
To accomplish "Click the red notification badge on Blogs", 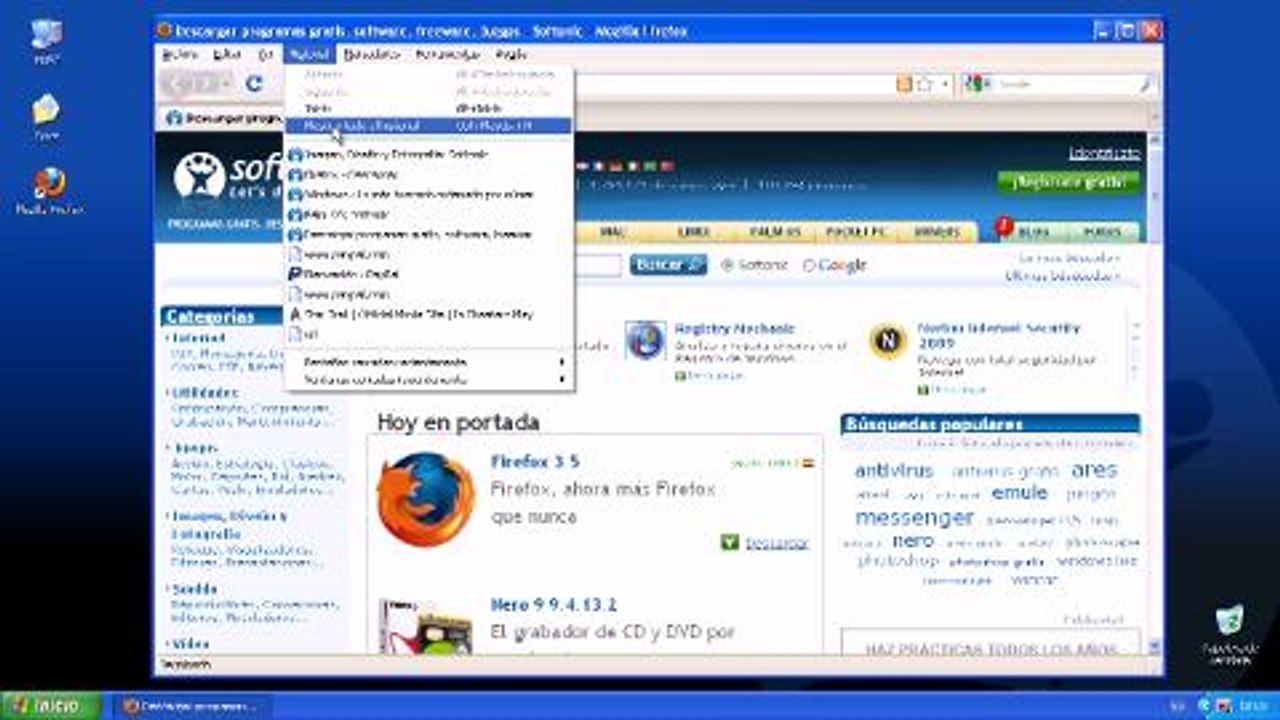I will pyautogui.click(x=1004, y=225).
